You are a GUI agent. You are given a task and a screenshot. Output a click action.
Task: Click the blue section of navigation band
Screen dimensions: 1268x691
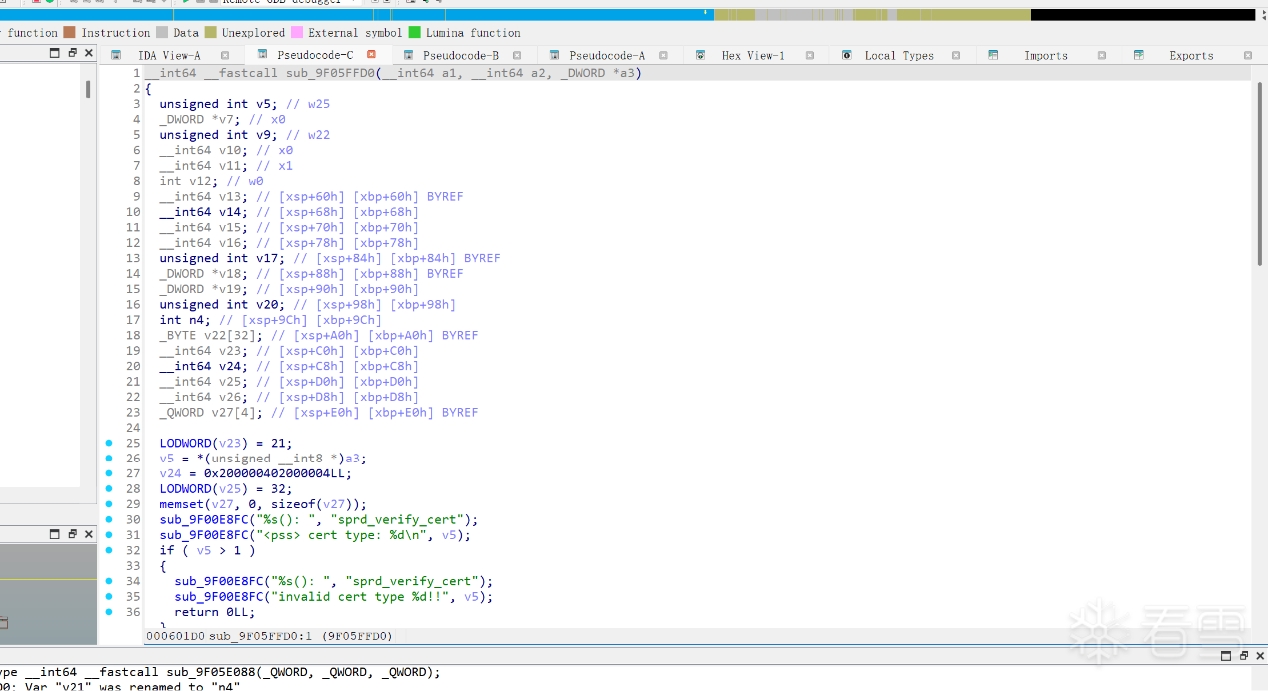[355, 15]
